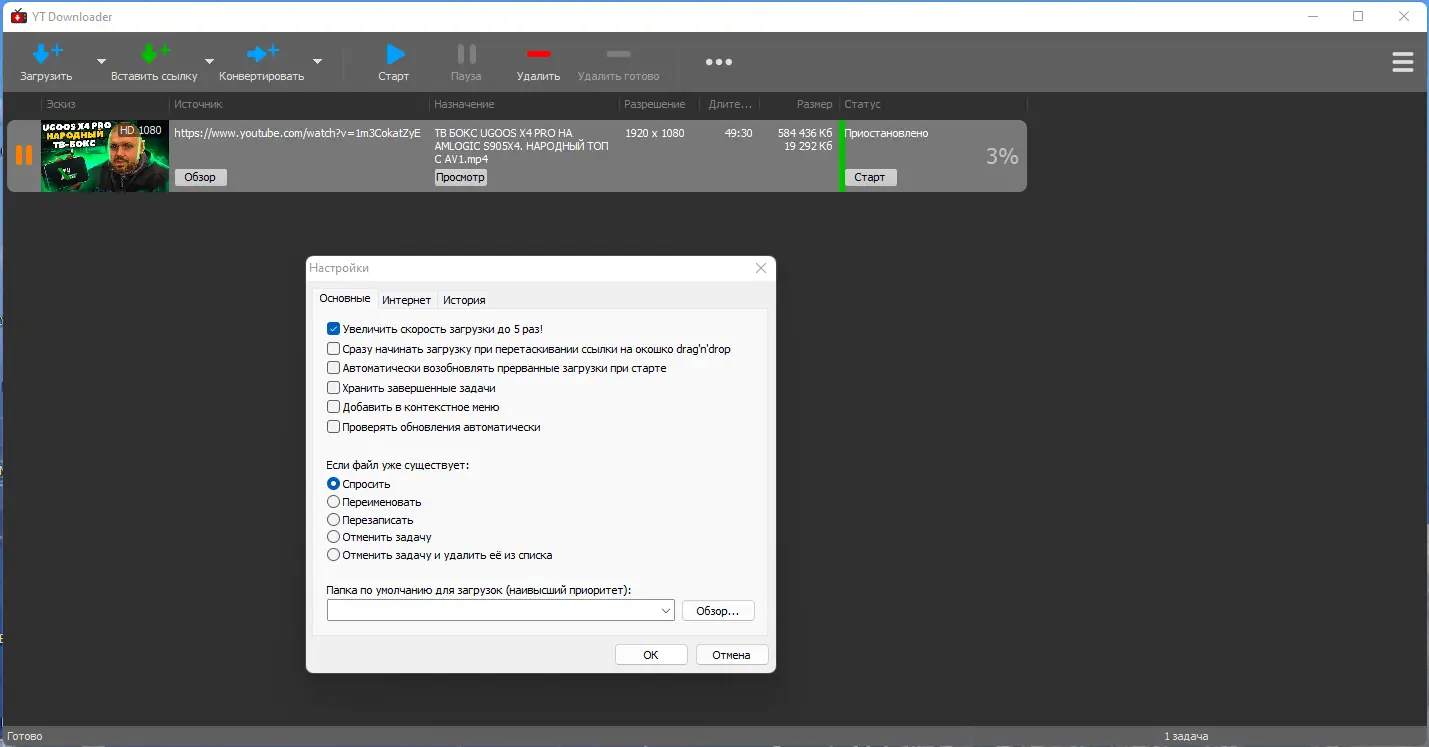This screenshot has height=747, width=1429.
Task: Click the 584 436 Кб size value
Action: tap(805, 132)
